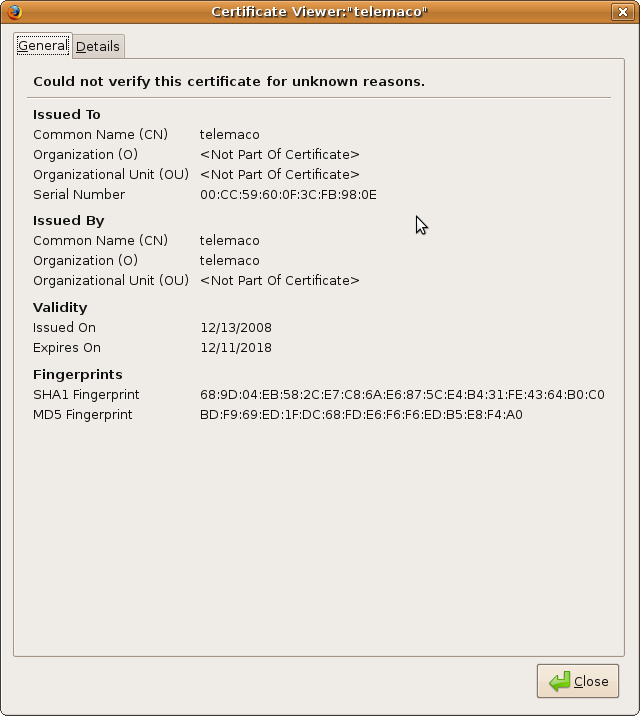Switch to the Details tab

pyautogui.click(x=98, y=47)
